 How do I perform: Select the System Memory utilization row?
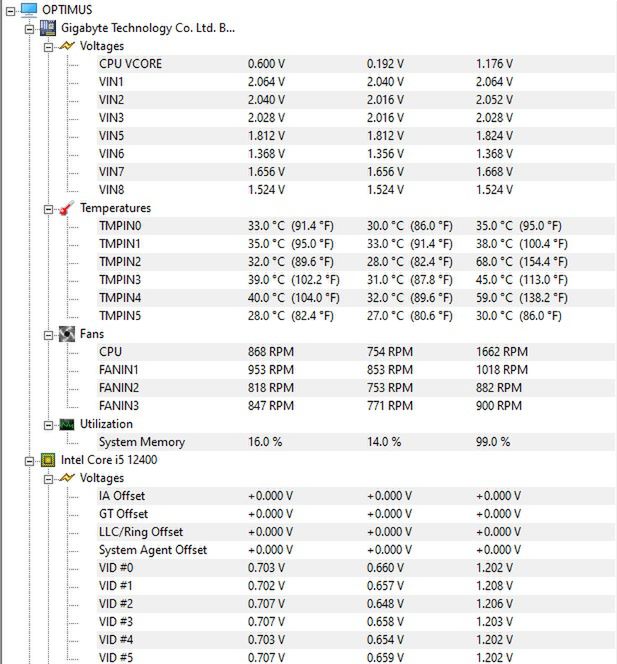[356, 442]
